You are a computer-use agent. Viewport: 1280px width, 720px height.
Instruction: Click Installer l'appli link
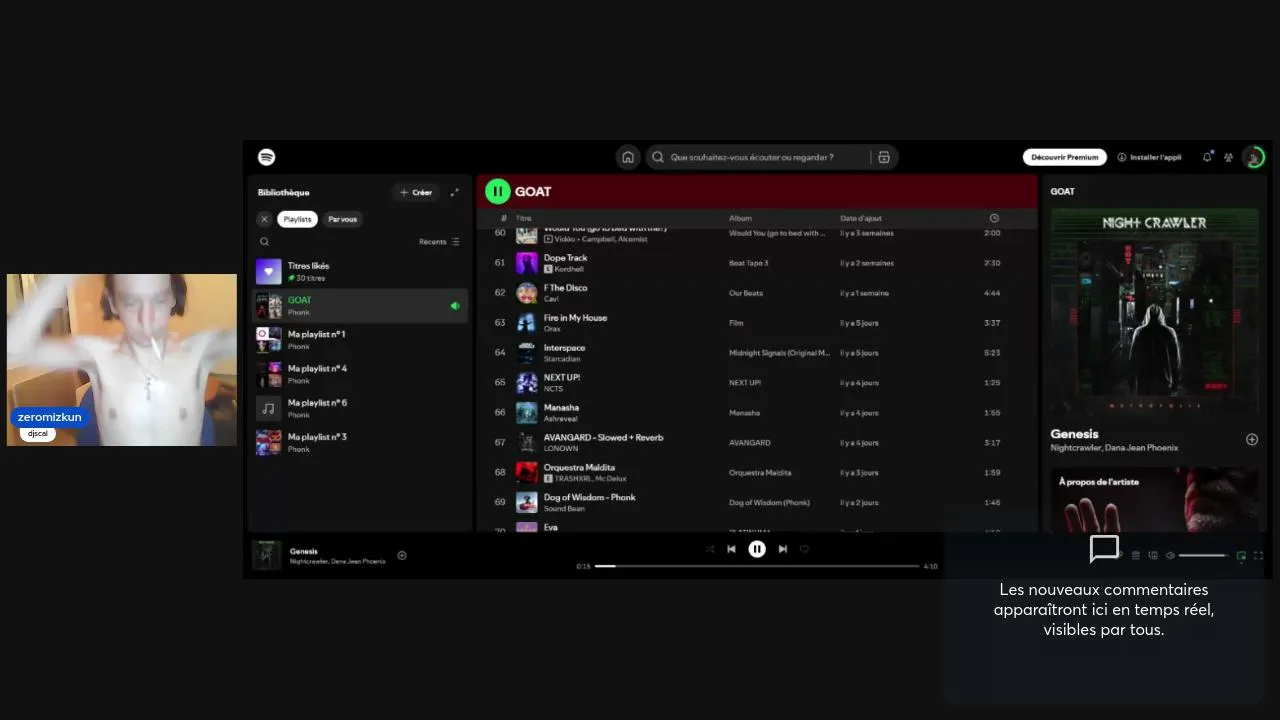pos(1149,157)
